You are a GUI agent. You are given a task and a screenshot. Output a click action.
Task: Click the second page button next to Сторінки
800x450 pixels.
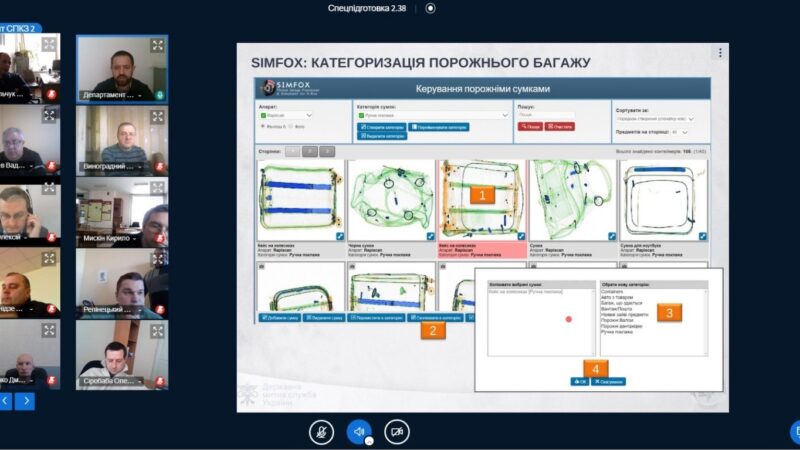coord(310,152)
